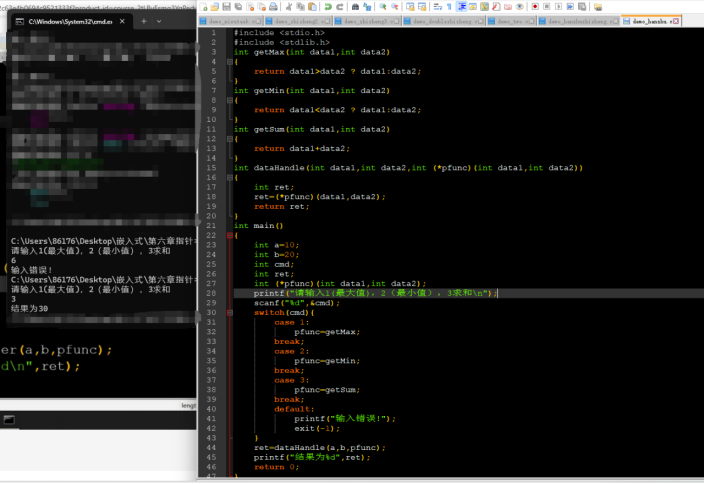Zoom in on the editor text
Image resolution: width=705 pixels, height=484 pixels.
[383, 7]
